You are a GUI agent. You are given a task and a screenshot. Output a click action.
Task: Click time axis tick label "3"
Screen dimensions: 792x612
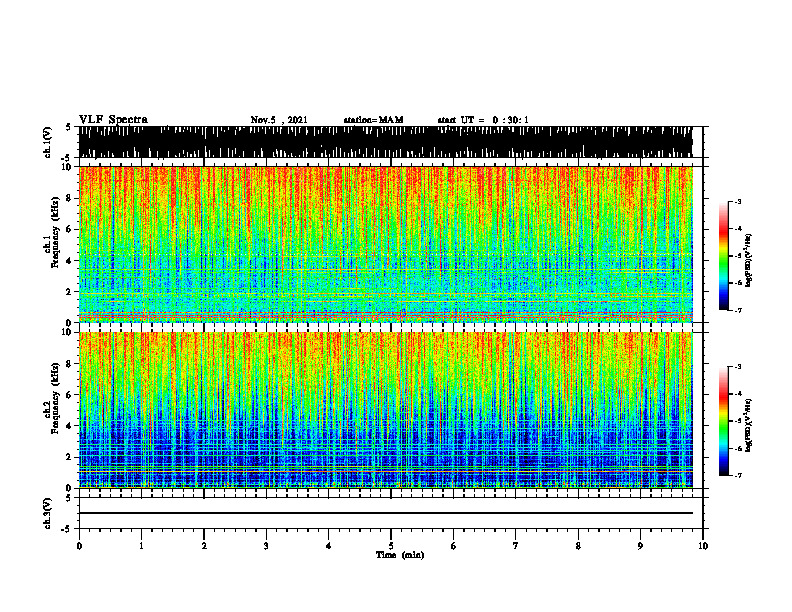click(x=266, y=546)
